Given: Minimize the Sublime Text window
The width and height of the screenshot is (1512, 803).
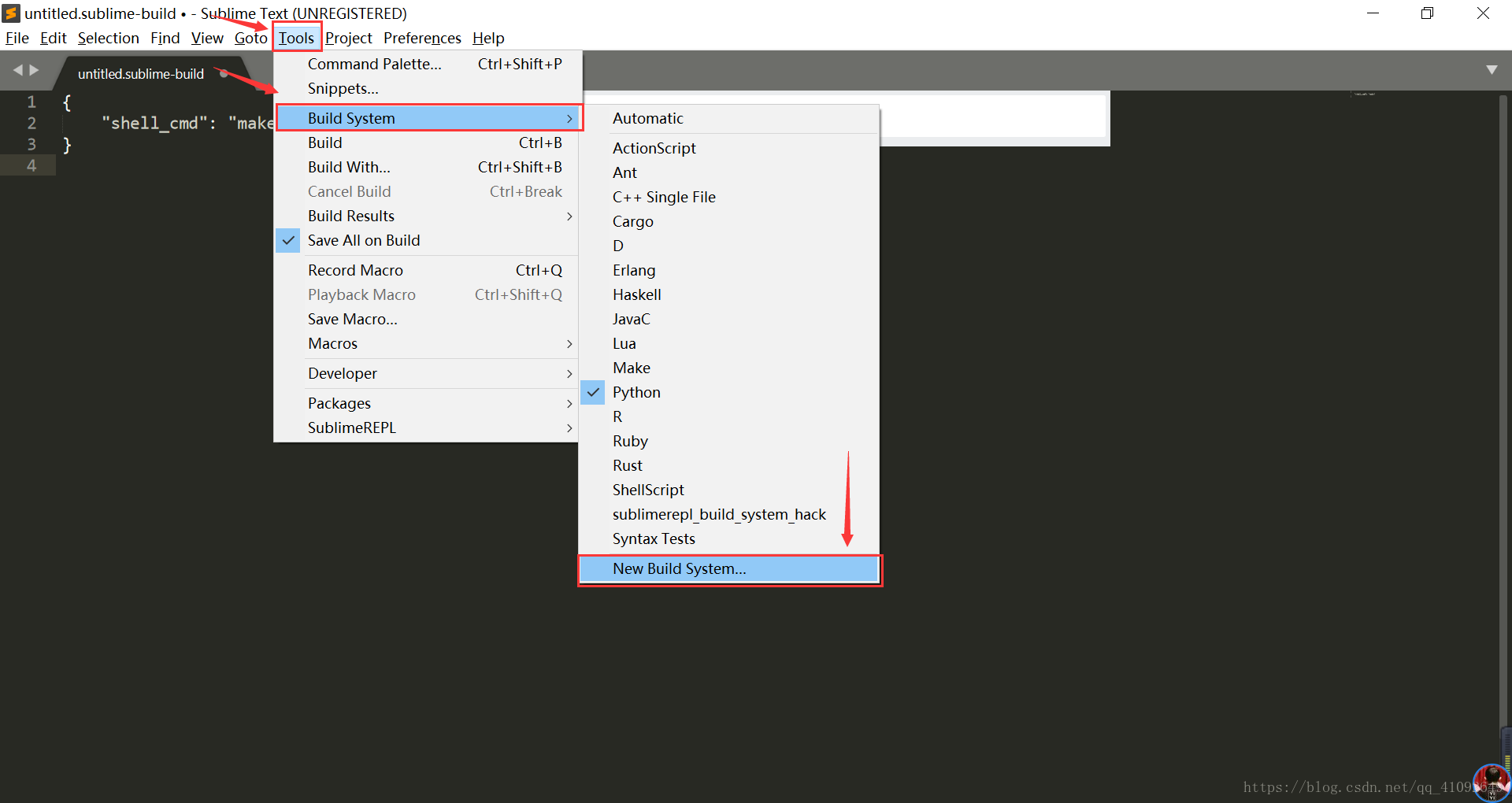Looking at the screenshot, I should 1373,13.
